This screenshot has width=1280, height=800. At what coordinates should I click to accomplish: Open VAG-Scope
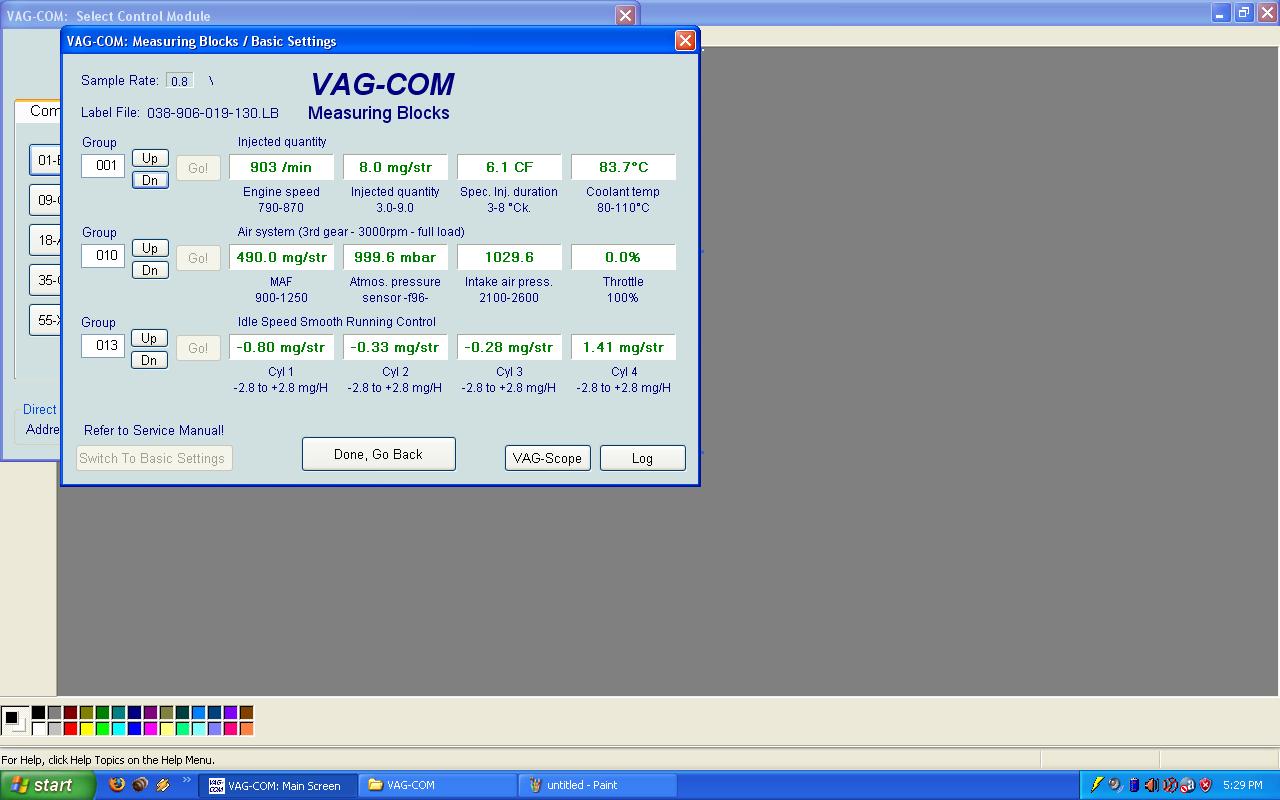tap(547, 458)
